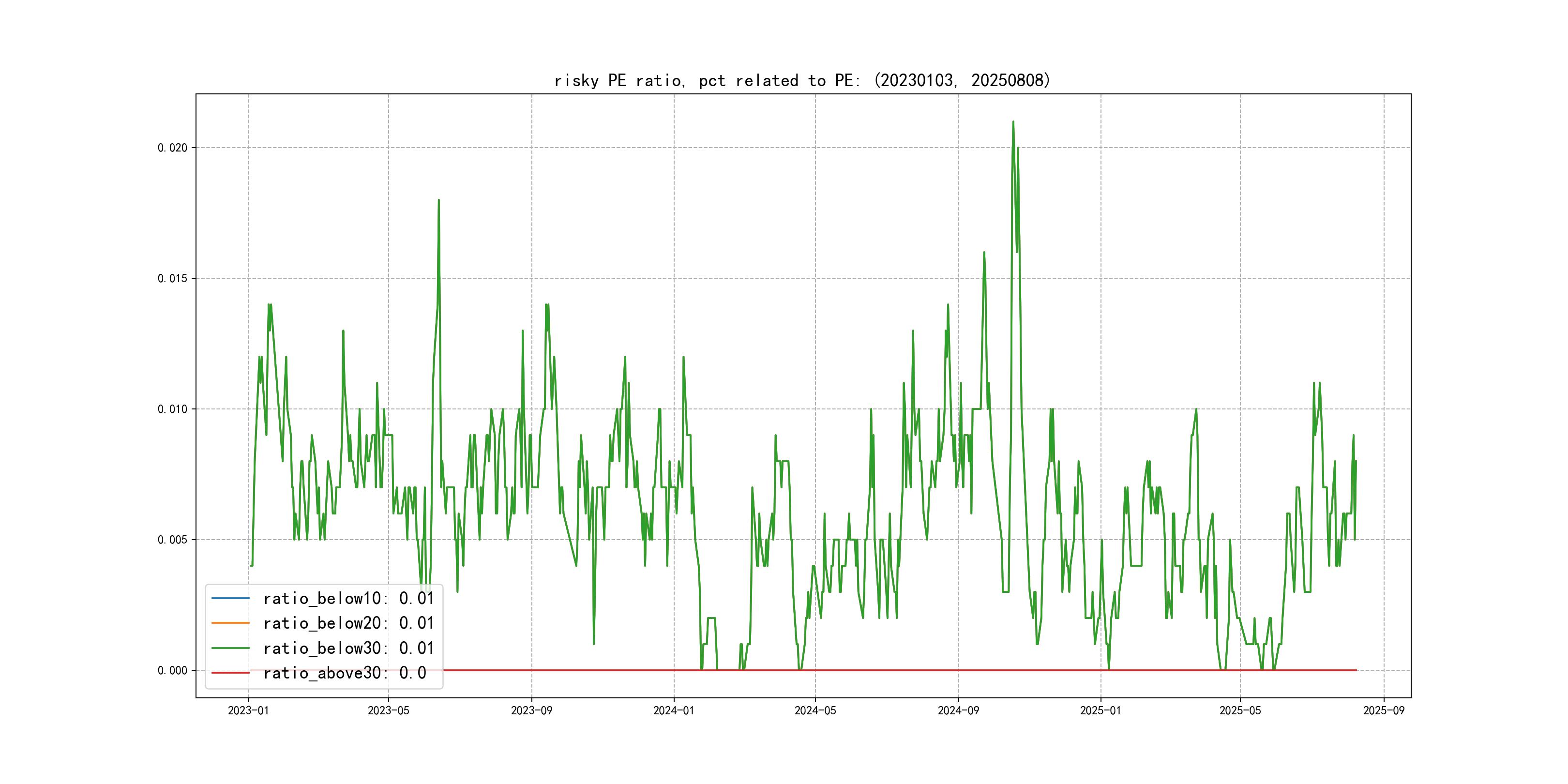1568x784 pixels.
Task: Click the 2024-09 x-axis tick label
Action: pos(958,711)
